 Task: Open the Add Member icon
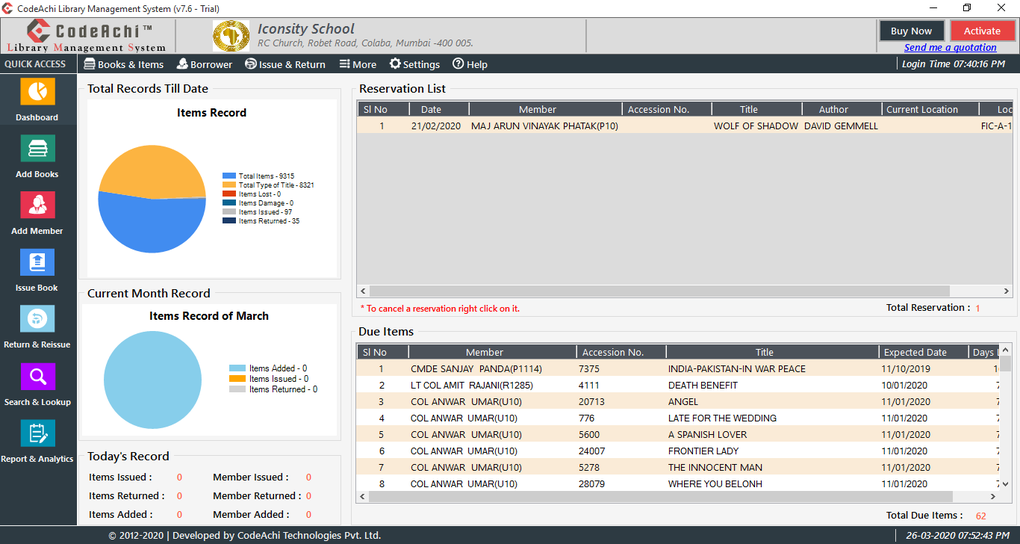click(x=37, y=206)
